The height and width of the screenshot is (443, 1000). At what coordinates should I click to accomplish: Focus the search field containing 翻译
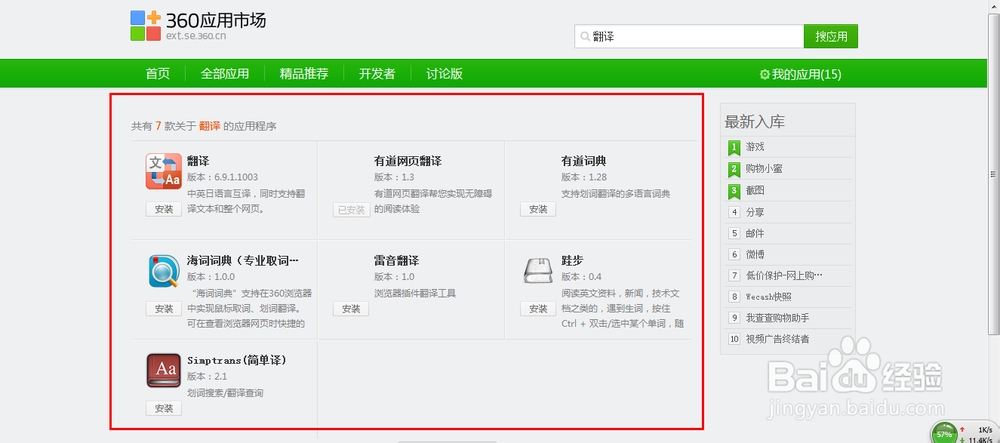[x=689, y=36]
